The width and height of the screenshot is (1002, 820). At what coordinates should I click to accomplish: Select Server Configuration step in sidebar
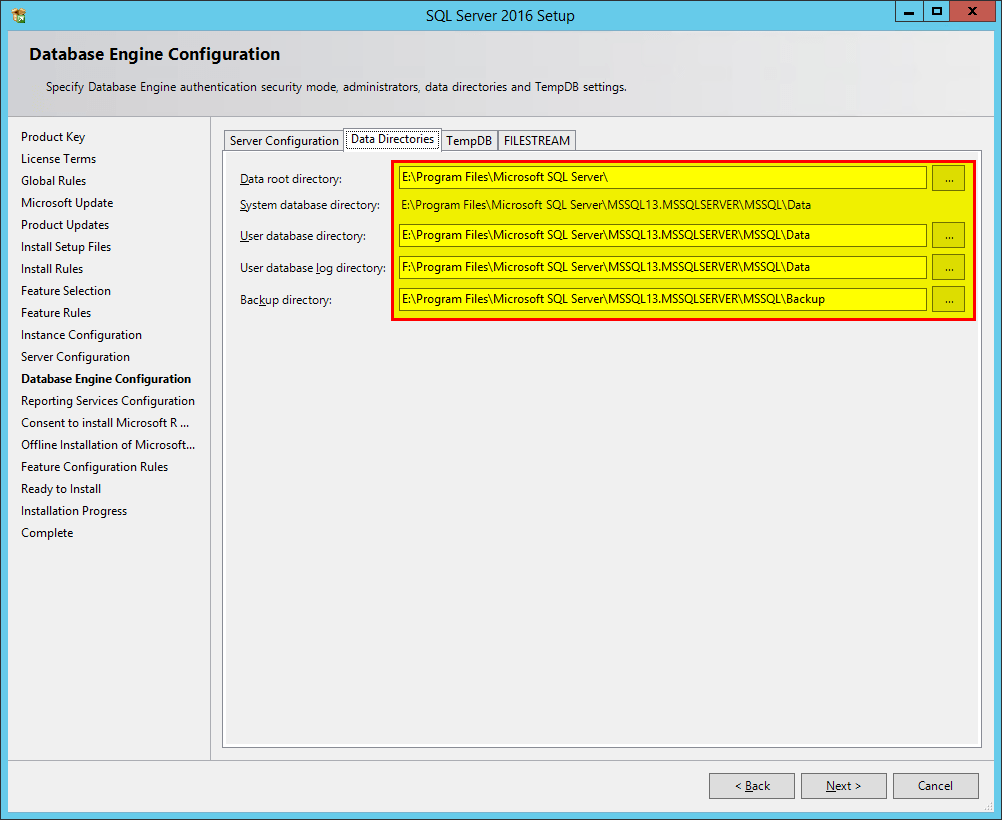click(75, 357)
